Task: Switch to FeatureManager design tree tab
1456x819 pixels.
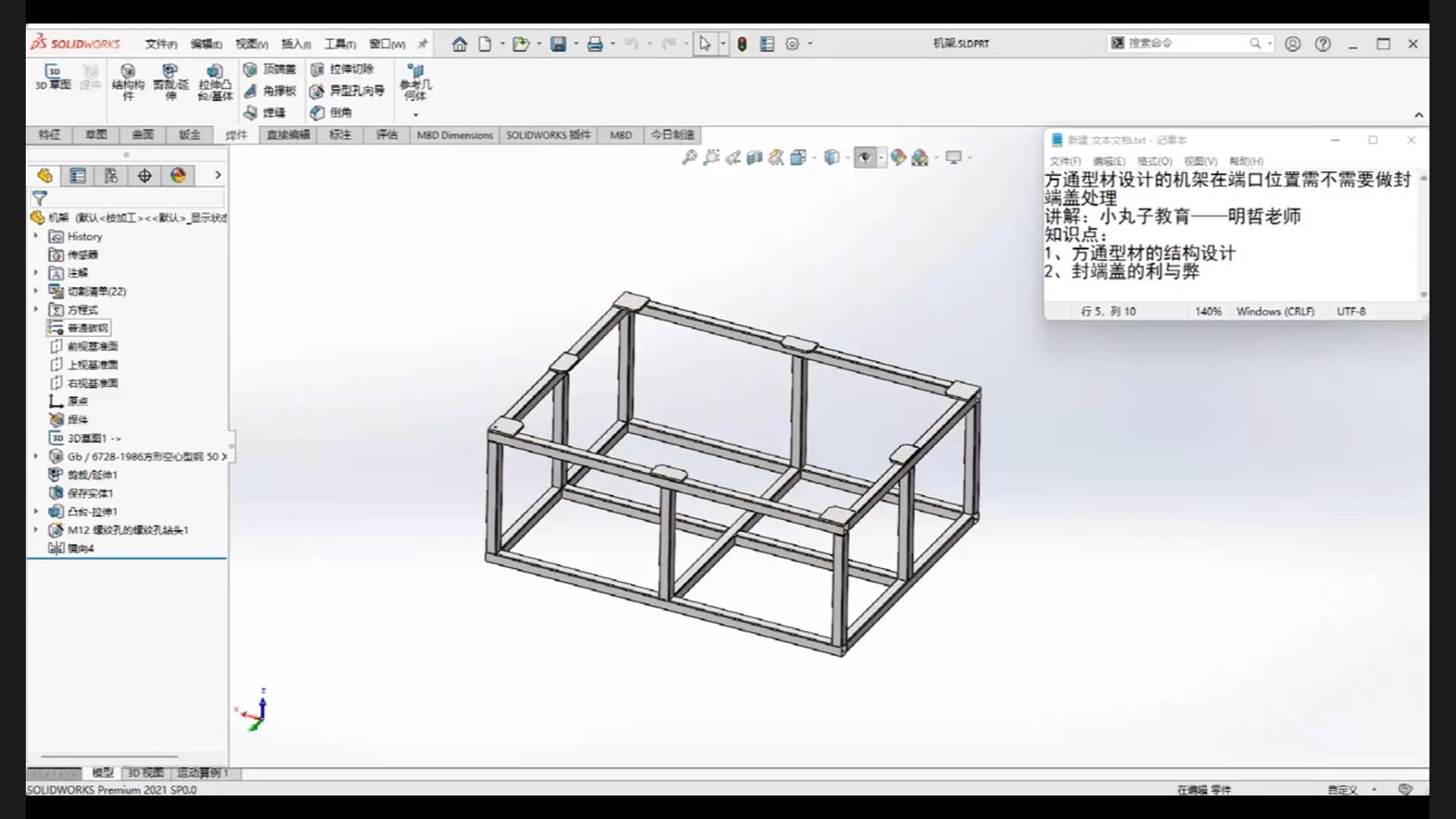Action: 45,176
